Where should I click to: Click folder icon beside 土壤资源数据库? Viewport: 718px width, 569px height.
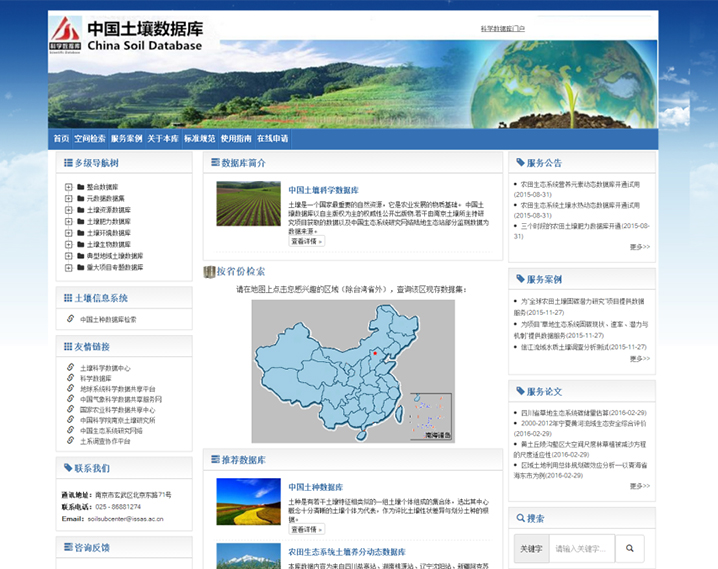[x=81, y=210]
